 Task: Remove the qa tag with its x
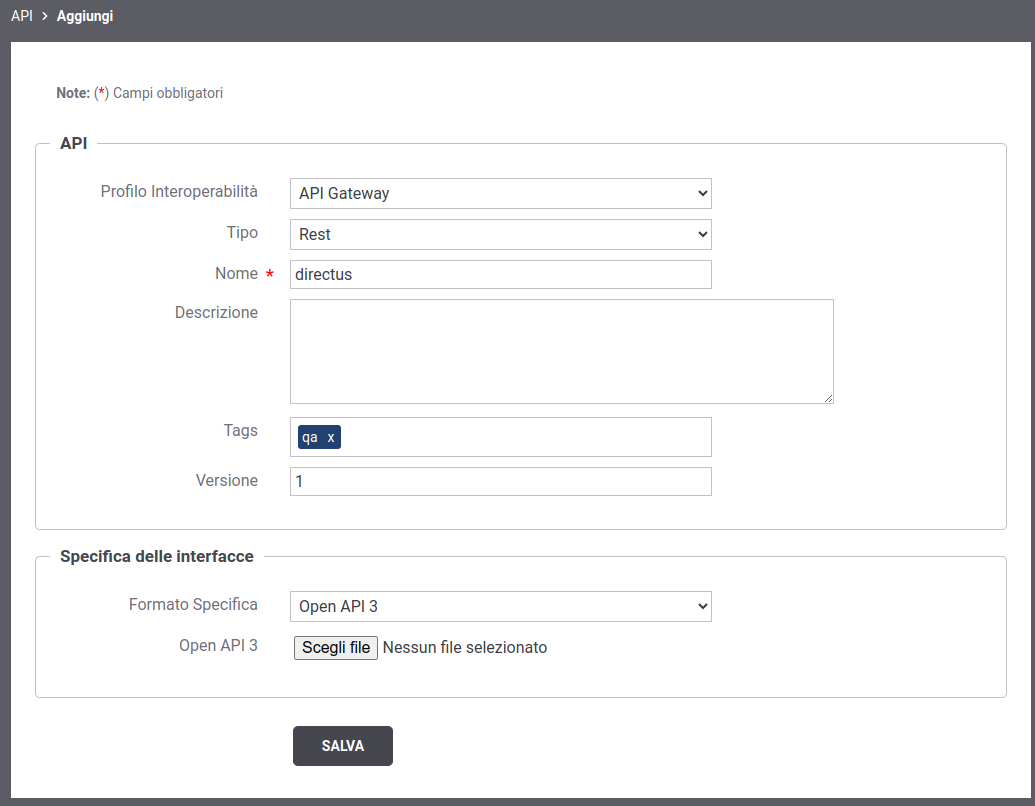click(x=331, y=438)
